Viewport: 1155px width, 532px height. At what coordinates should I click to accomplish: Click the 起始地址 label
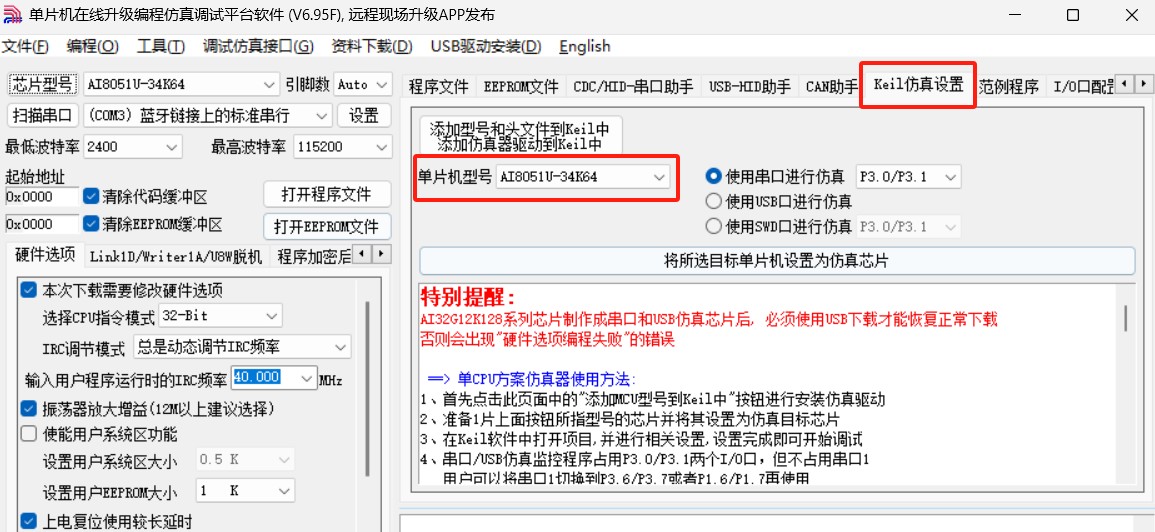[35, 177]
